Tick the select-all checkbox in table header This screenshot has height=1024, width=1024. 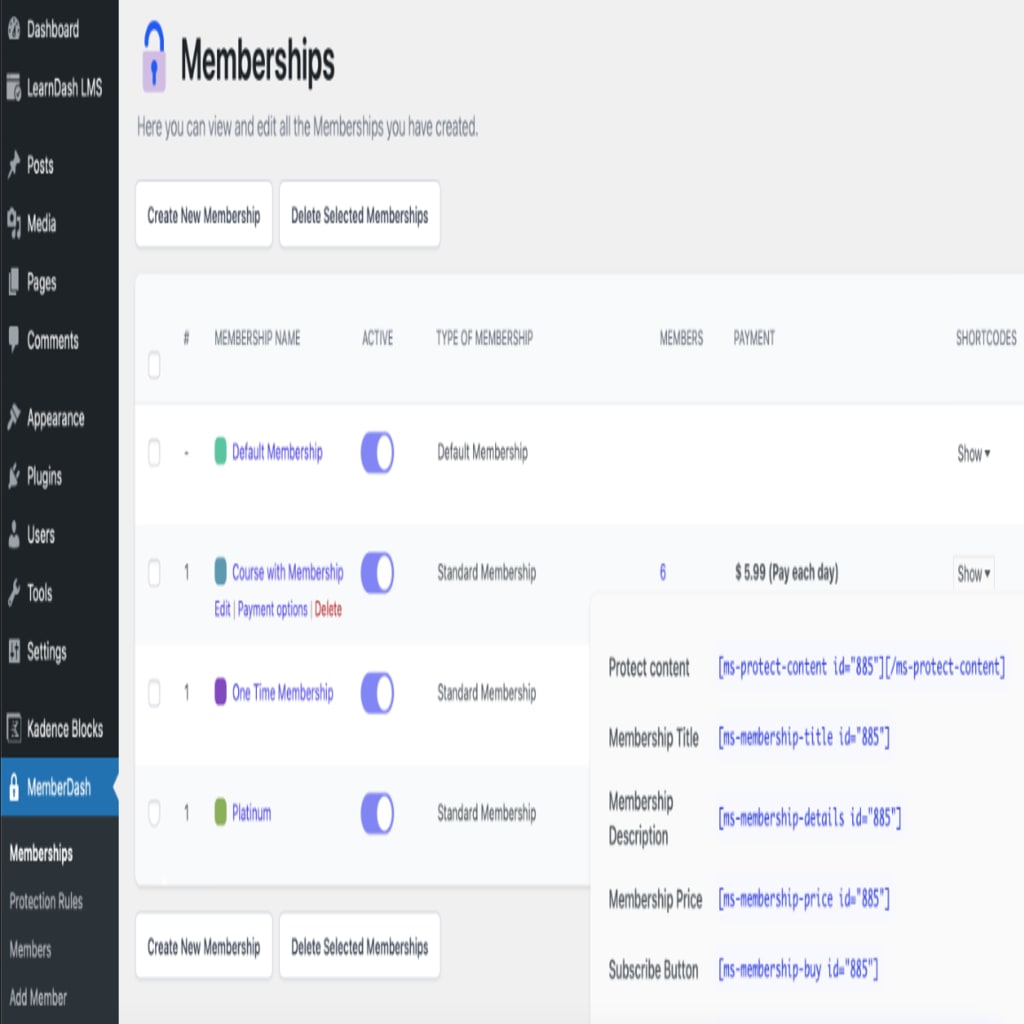(154, 365)
